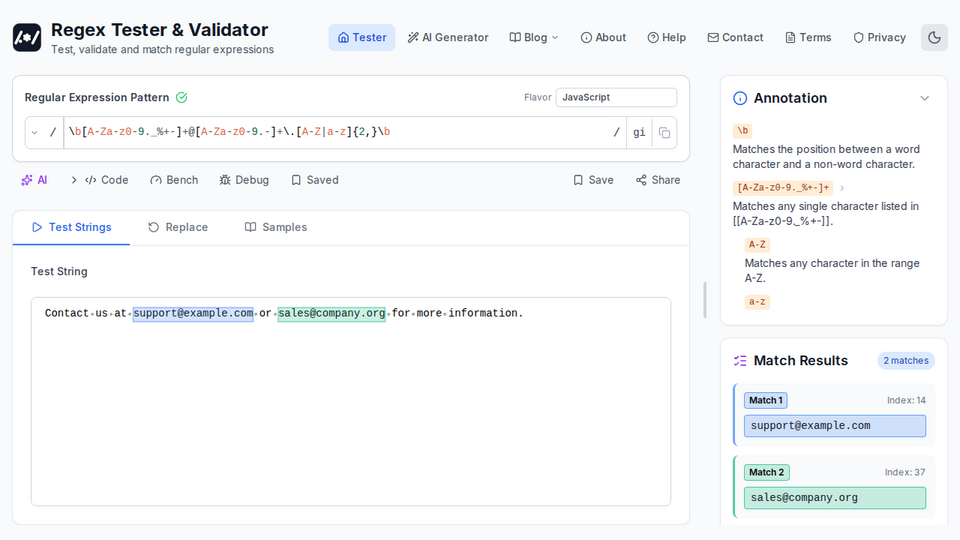Viewport: 960px width, 540px height.
Task: Click the green valid-pattern check icon
Action: pyautogui.click(x=182, y=97)
